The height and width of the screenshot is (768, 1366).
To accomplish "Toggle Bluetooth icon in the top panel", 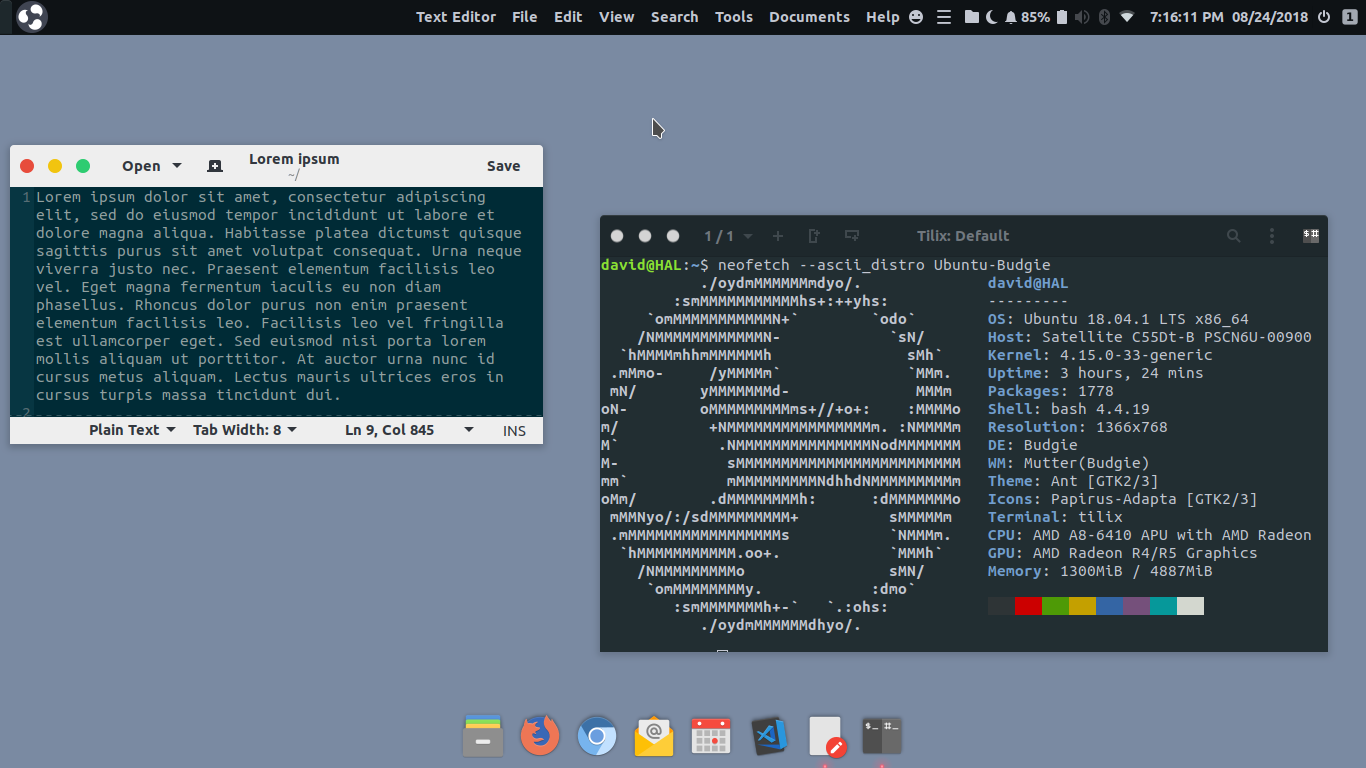I will 1105,17.
